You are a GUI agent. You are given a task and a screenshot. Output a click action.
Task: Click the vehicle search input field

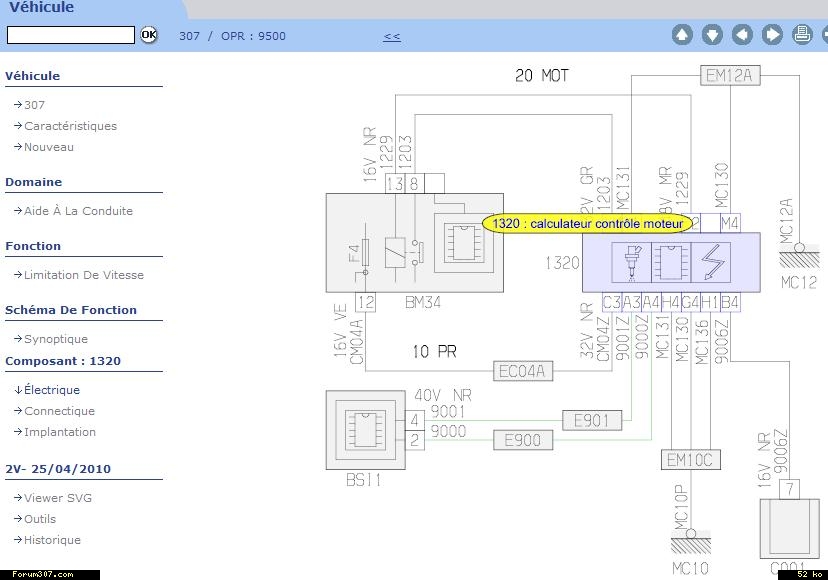(71, 35)
